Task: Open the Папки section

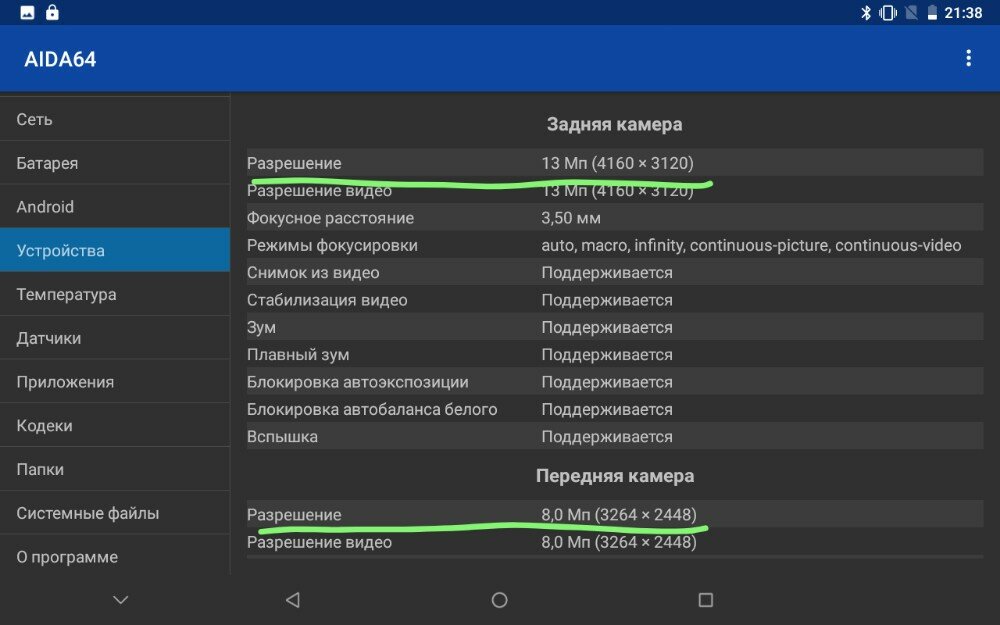Action: pos(115,469)
